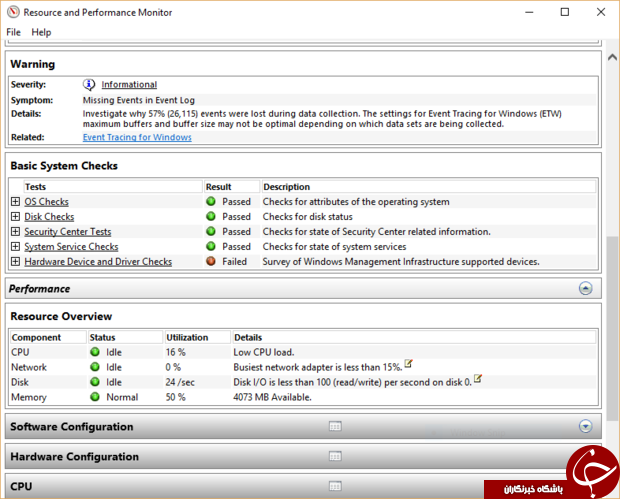This screenshot has height=499, width=620.
Task: Click the Hardware Configuration table icon
Action: pos(335,457)
